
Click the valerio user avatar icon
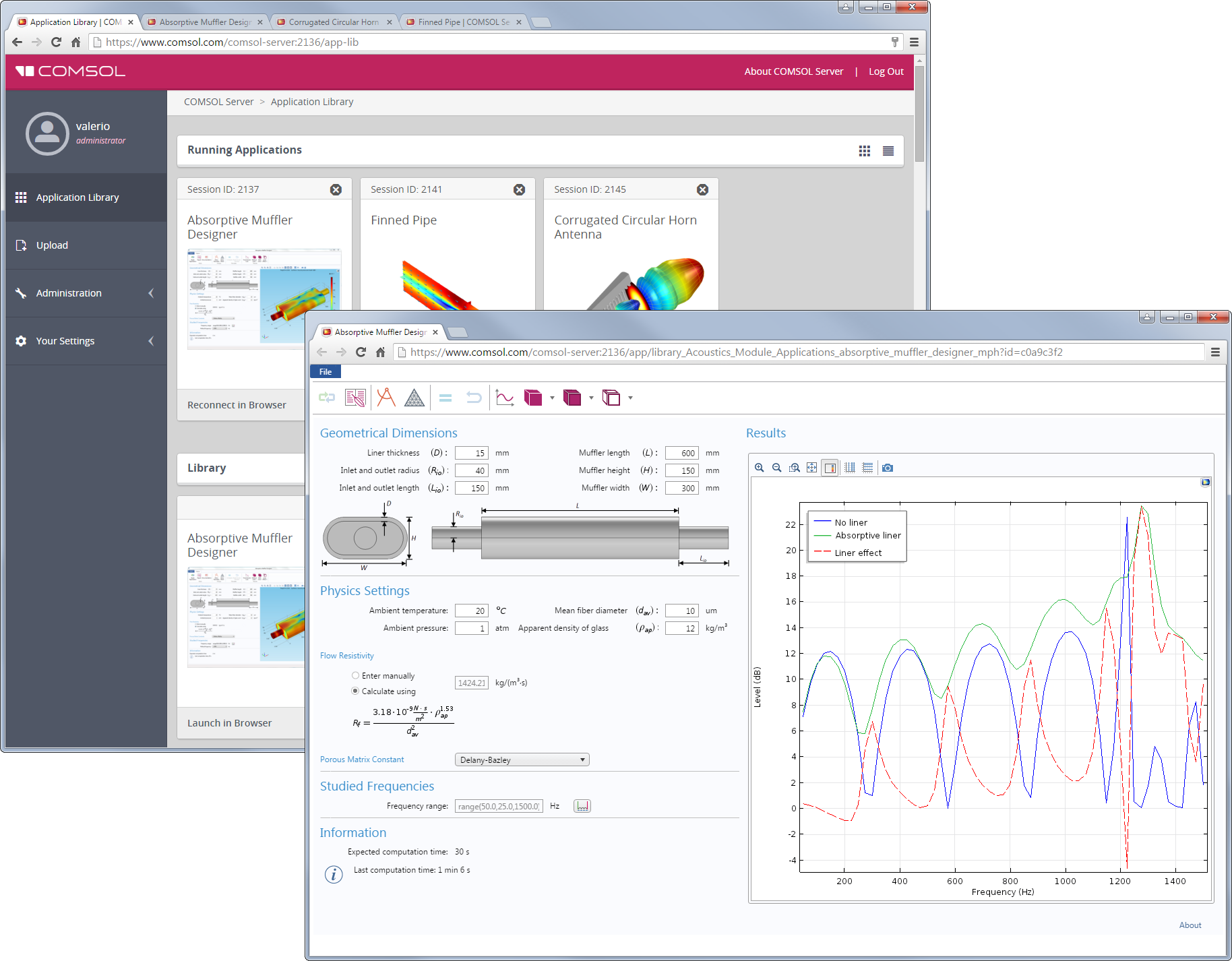(47, 133)
